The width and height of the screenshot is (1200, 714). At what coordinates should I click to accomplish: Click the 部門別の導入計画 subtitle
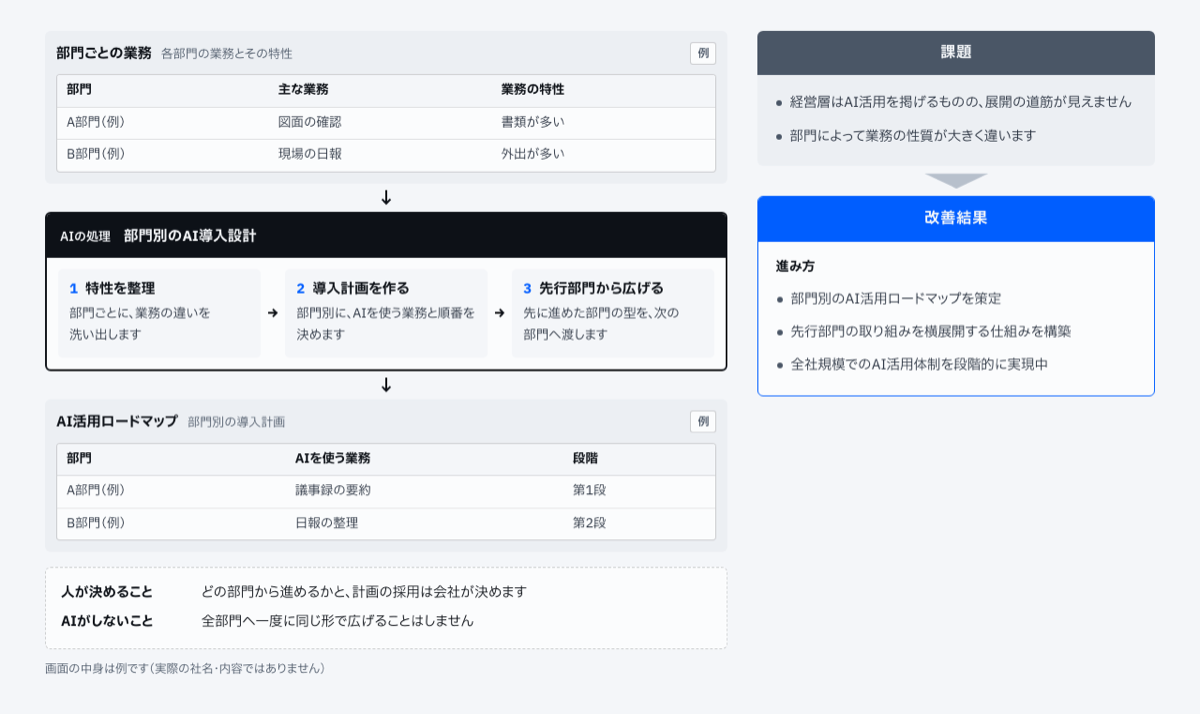(x=236, y=422)
